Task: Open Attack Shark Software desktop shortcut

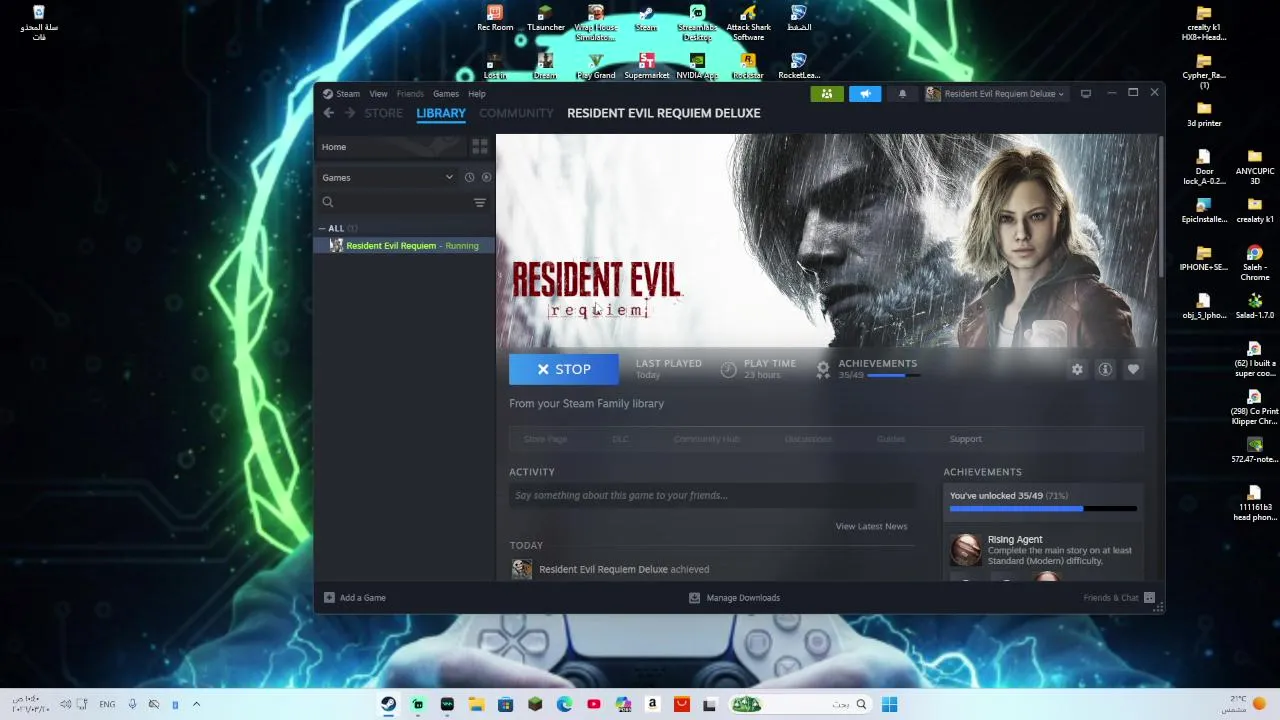Action: 748,23
